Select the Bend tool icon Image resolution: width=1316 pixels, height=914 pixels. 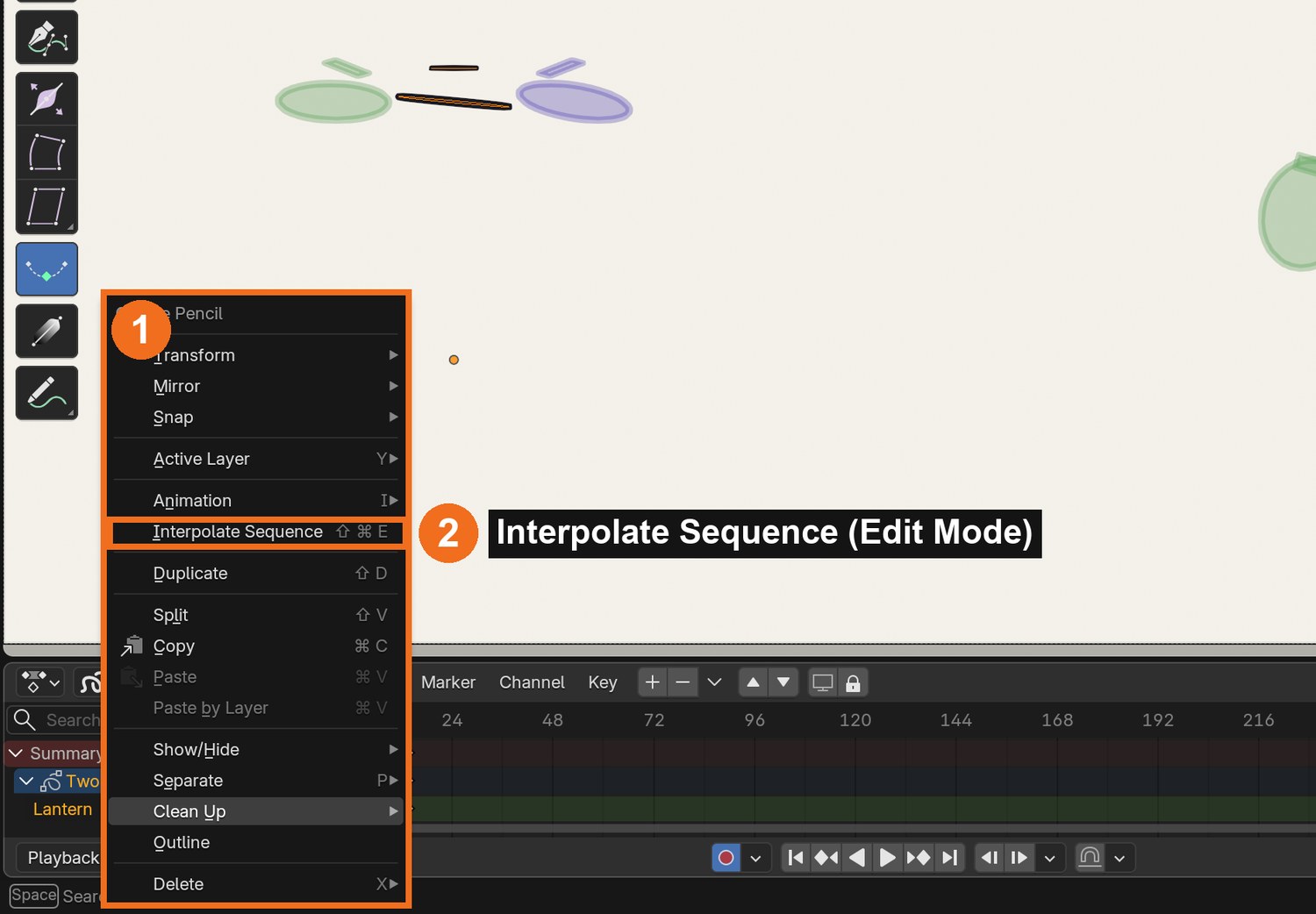(x=46, y=153)
